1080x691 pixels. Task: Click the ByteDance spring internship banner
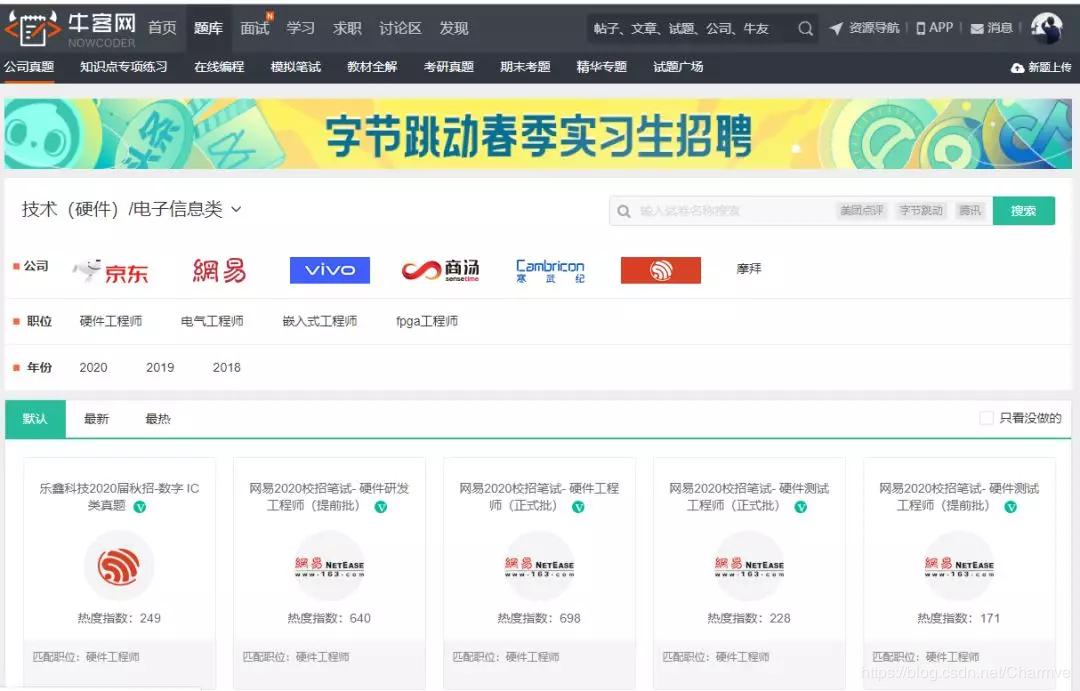tap(540, 135)
